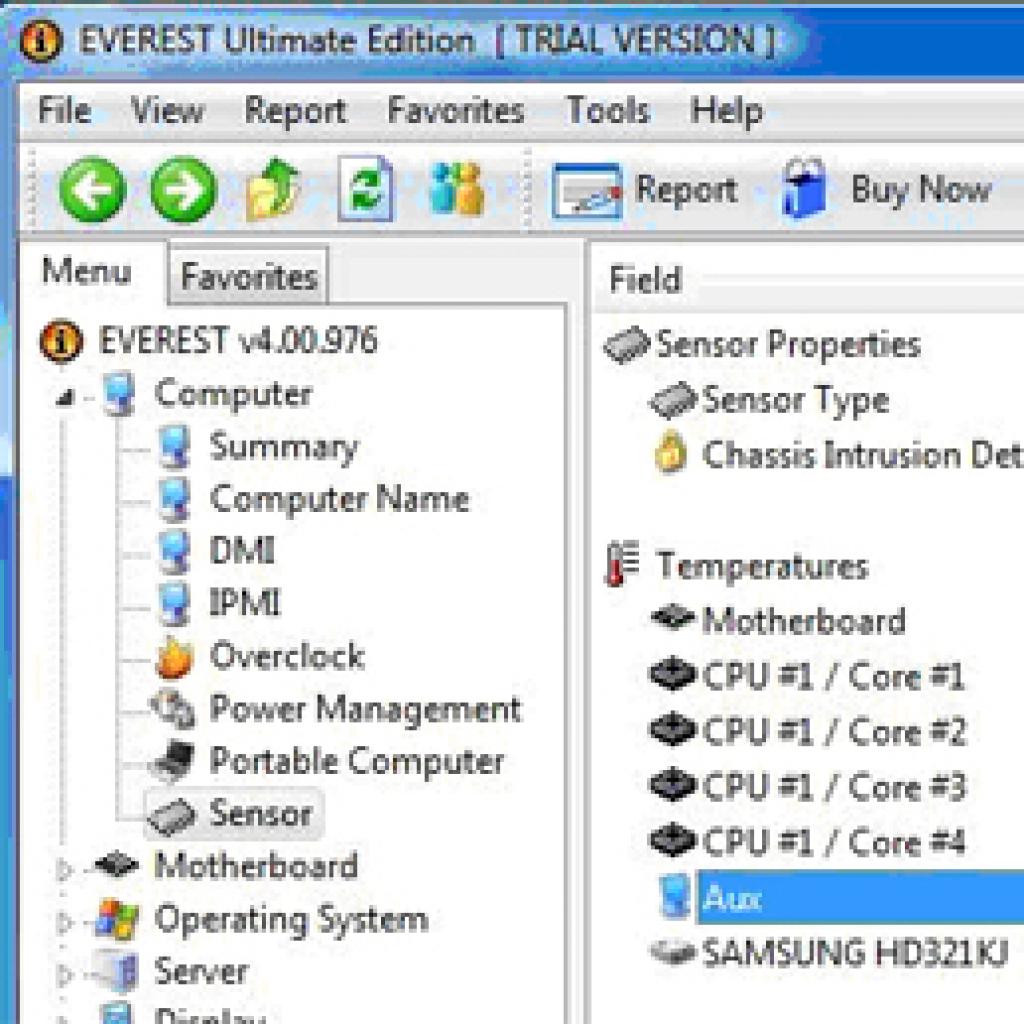Select the DMI tree item
Screen dimensions: 1024x1024
[242, 551]
